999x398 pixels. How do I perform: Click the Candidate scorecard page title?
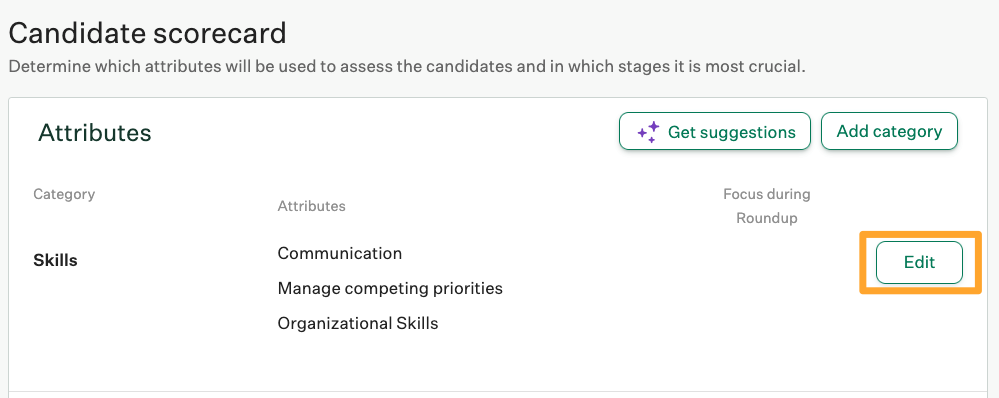coord(147,33)
